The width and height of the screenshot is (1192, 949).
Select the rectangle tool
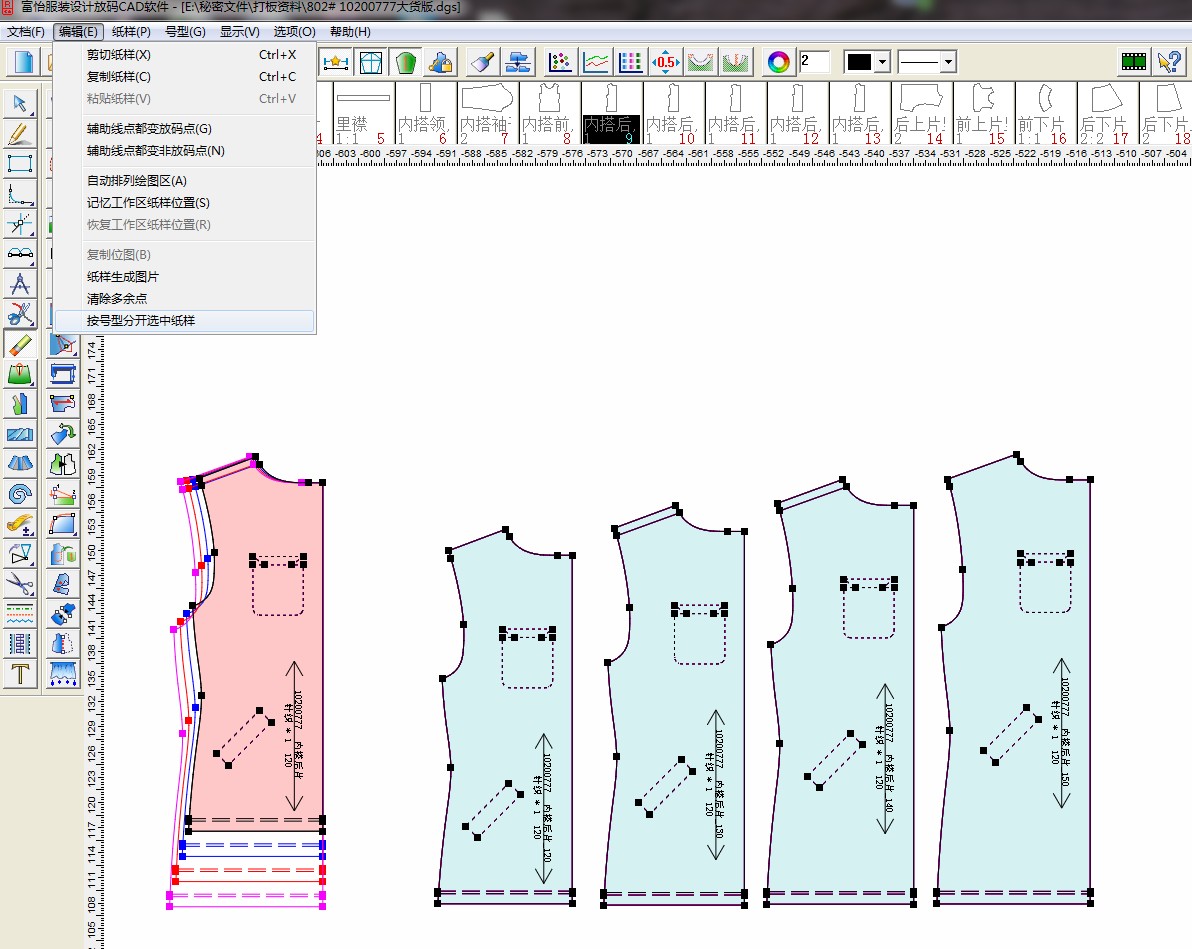coord(20,164)
